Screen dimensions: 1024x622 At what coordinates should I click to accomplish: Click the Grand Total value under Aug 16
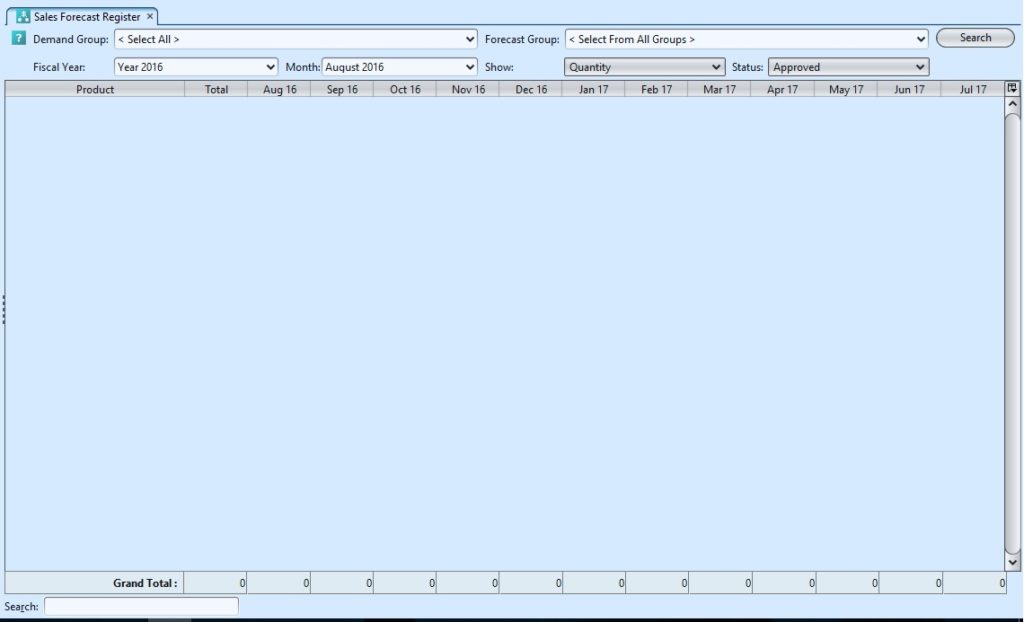pos(279,583)
